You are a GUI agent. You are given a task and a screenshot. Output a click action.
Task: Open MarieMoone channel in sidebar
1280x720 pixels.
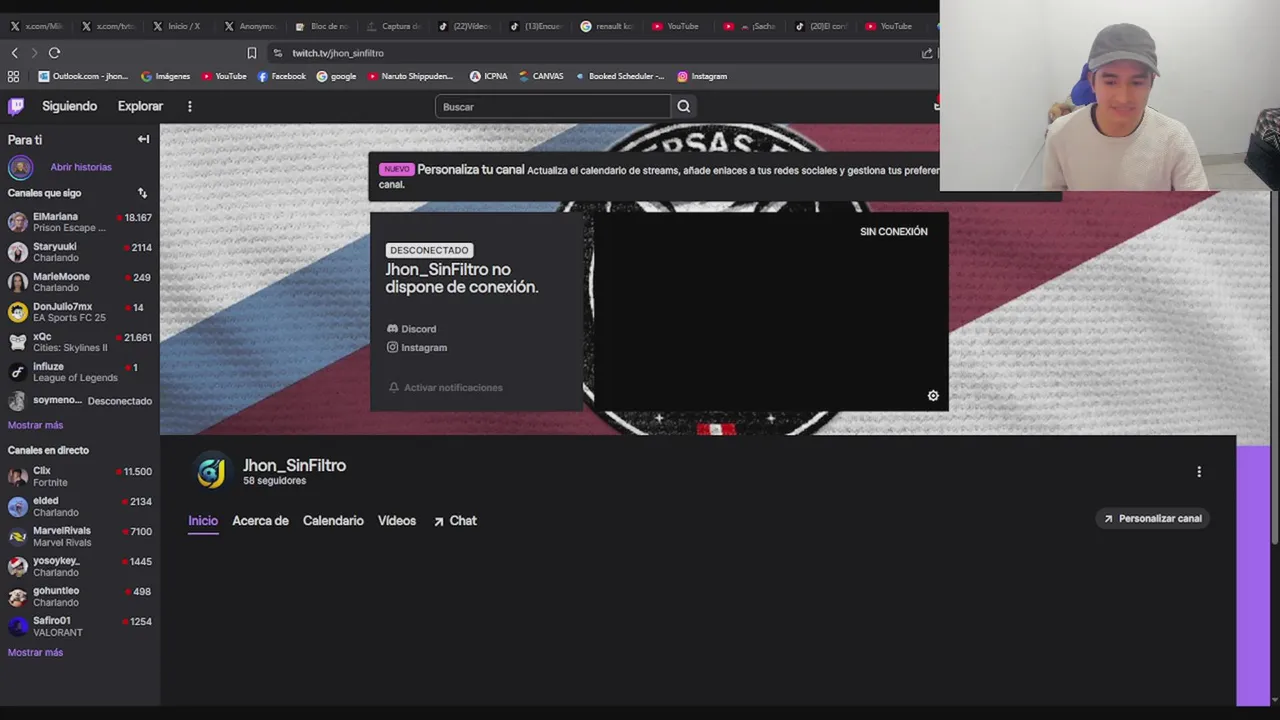[x=80, y=282]
